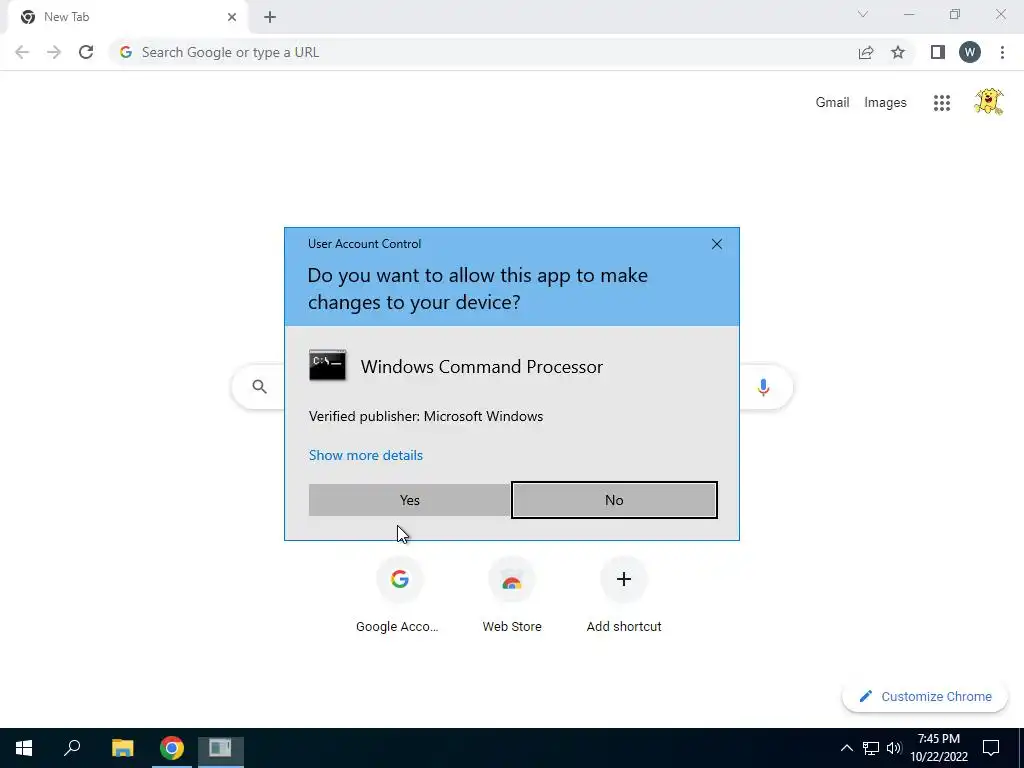Start voice search with microphone icon
Screen dimensions: 1024x768
pos(763,387)
